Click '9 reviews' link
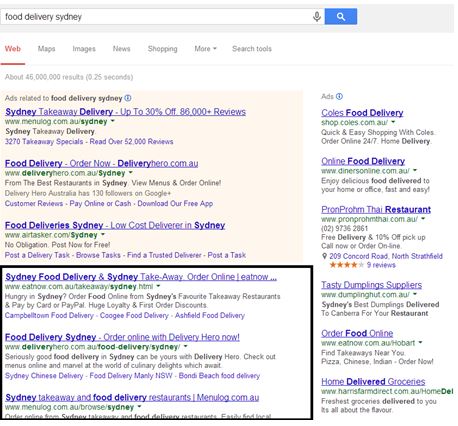This screenshot has width=458, height=426. pyautogui.click(x=381, y=265)
